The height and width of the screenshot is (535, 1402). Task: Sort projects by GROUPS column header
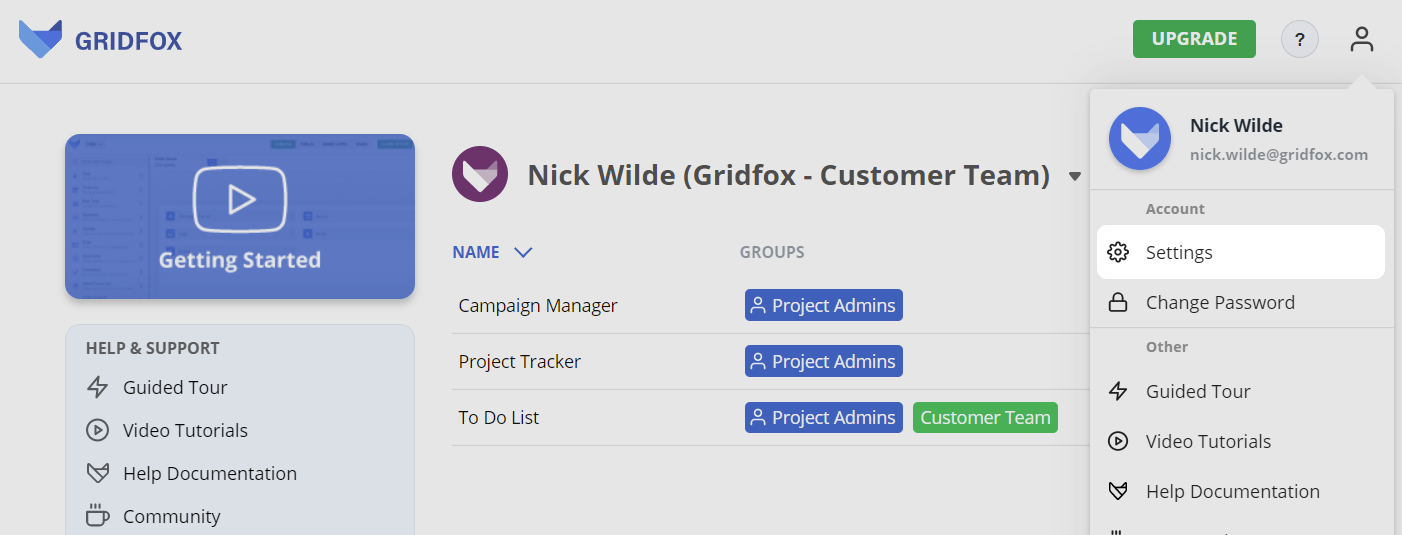772,253
